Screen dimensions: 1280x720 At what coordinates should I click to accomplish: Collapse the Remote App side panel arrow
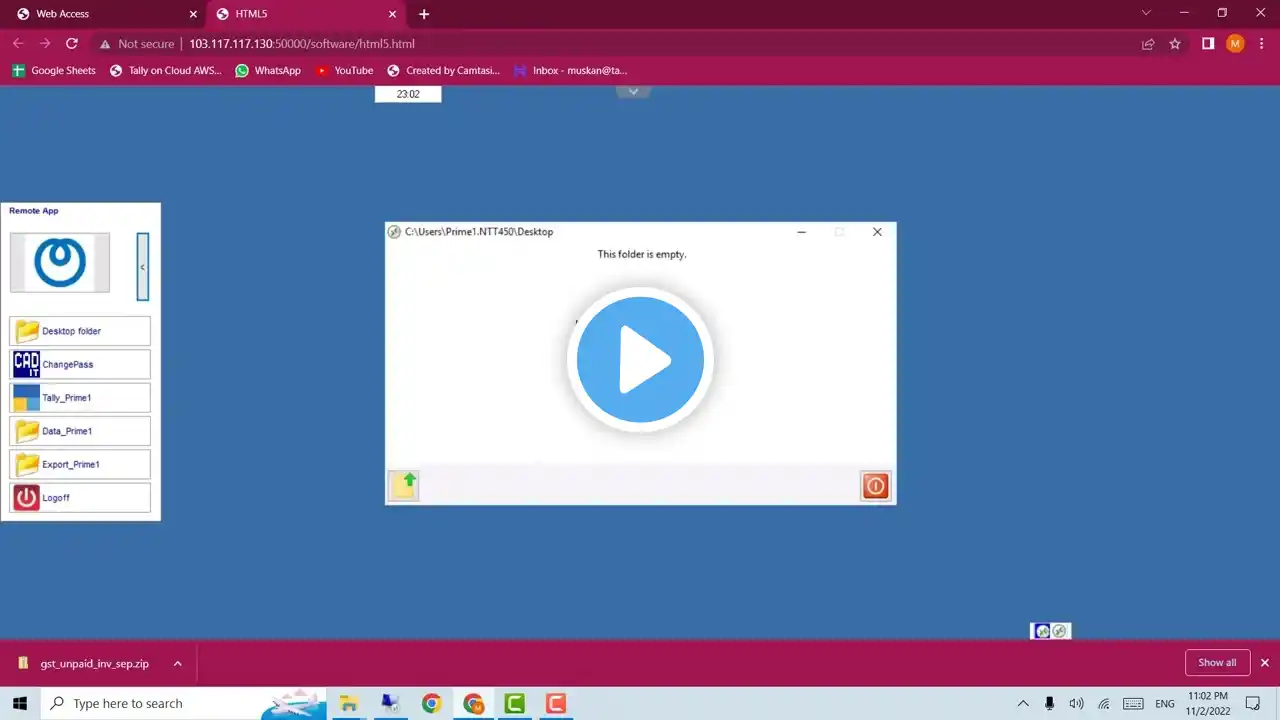[143, 267]
